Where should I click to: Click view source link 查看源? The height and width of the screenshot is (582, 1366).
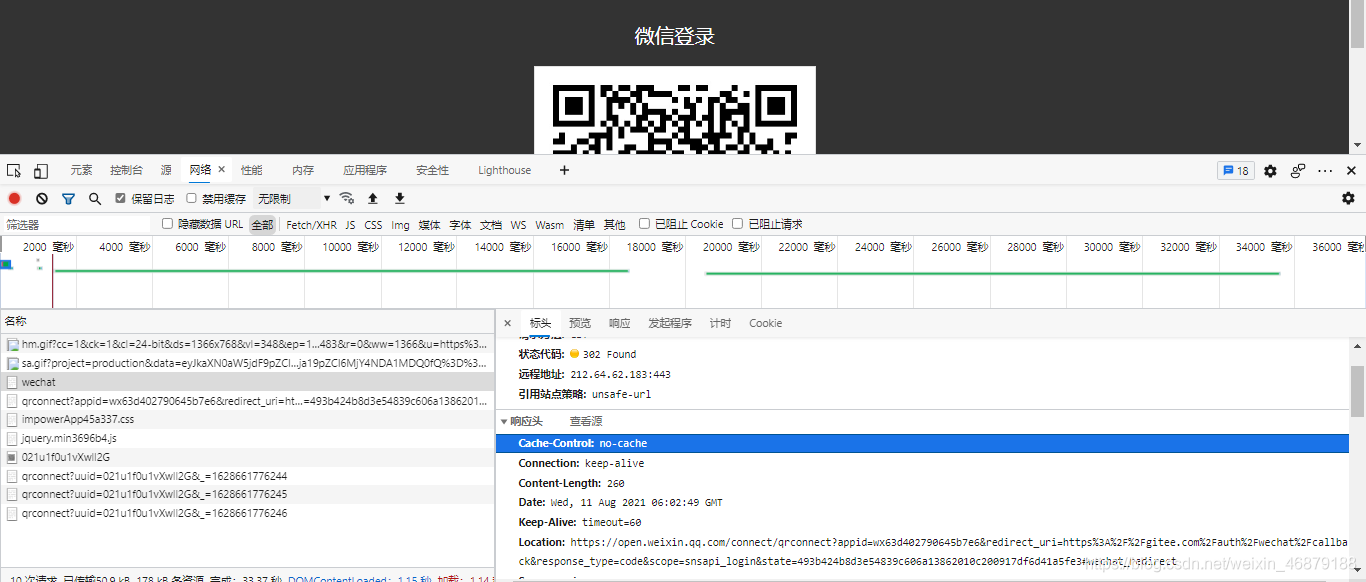click(x=586, y=421)
